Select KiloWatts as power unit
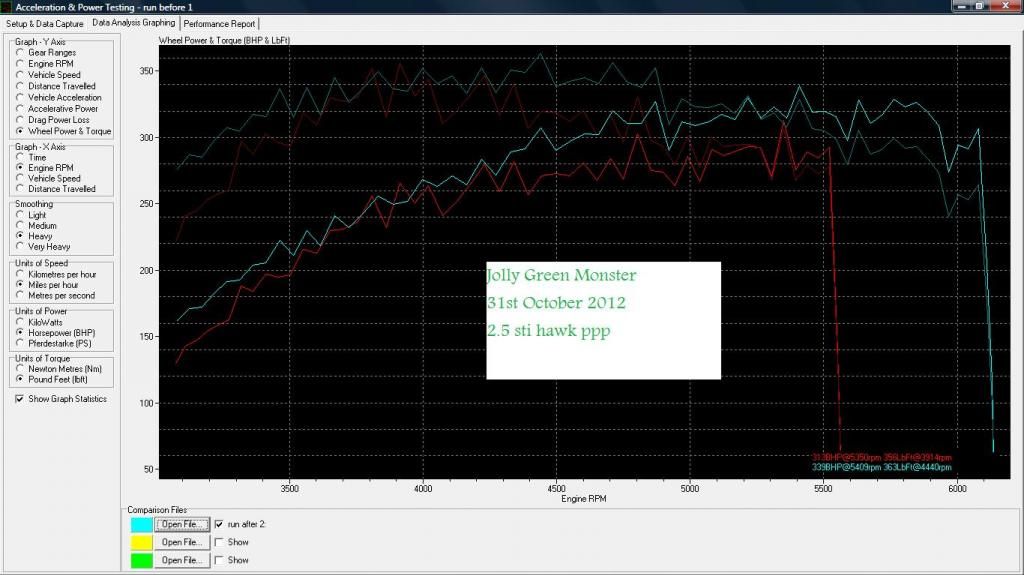Viewport: 1024px width, 575px height. [20, 321]
